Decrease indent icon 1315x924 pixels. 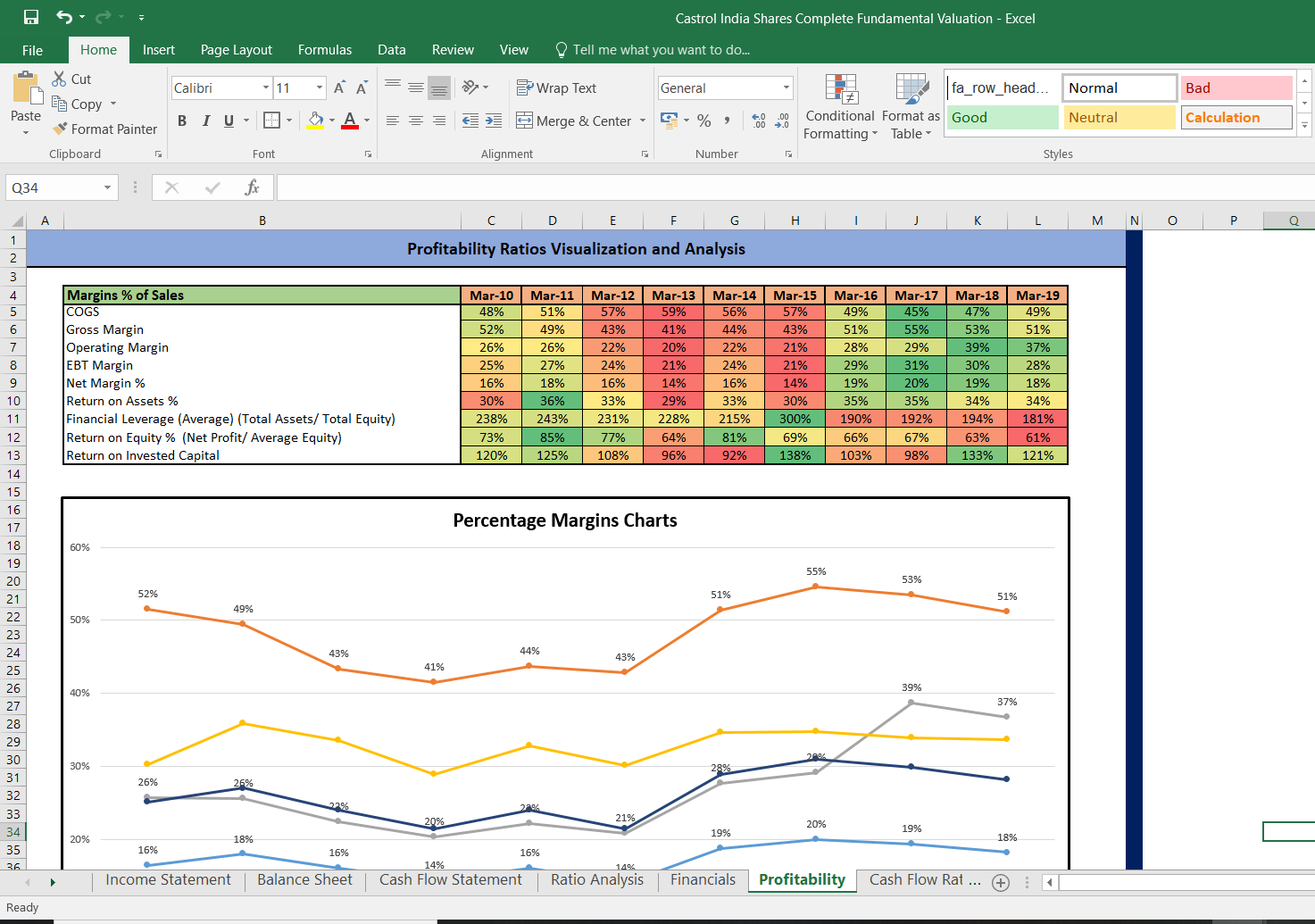tap(470, 121)
